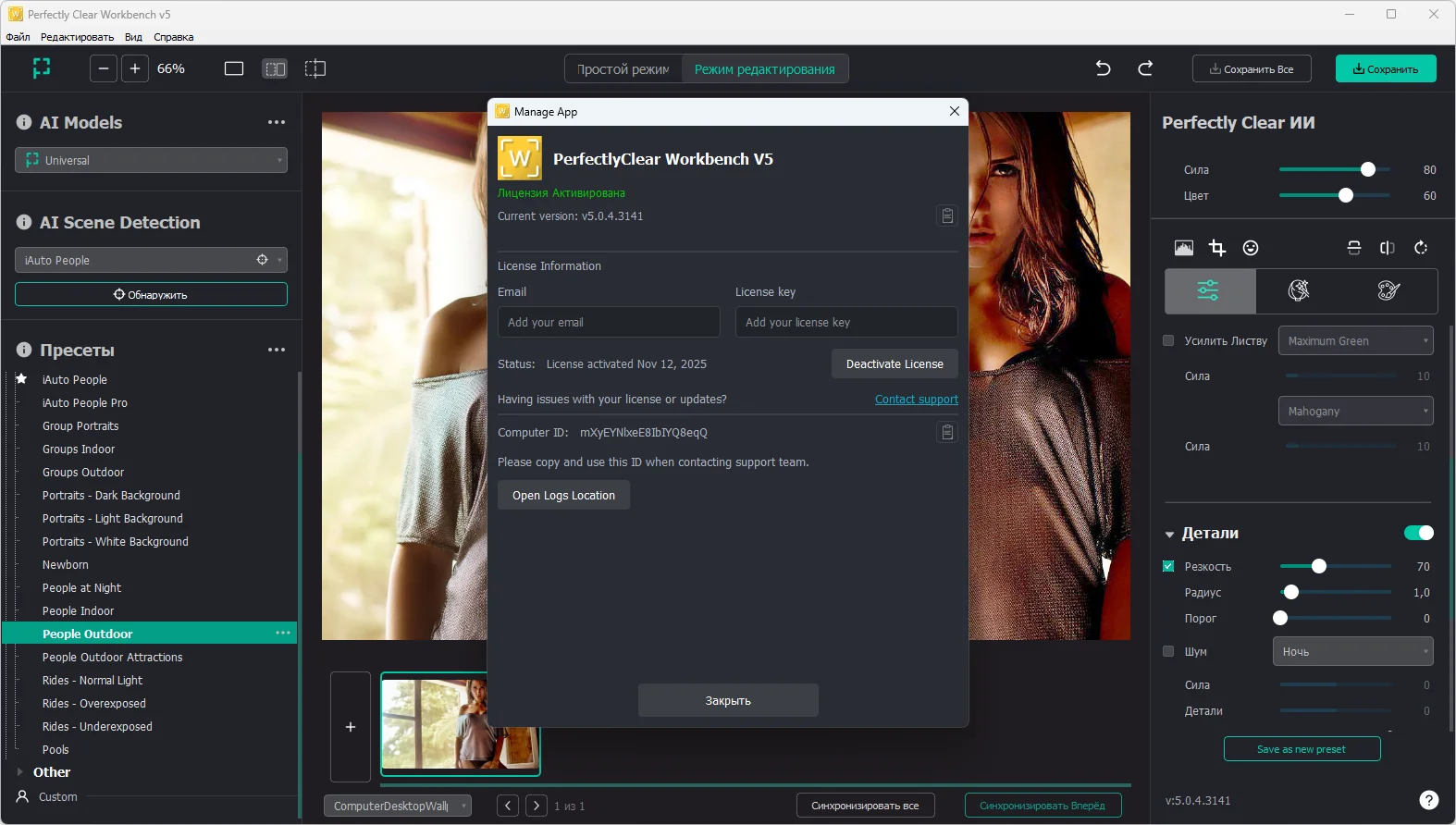Viewport: 1456px width, 825px height.
Task: Enable the Усилить Листву checkbox
Action: coord(1168,340)
